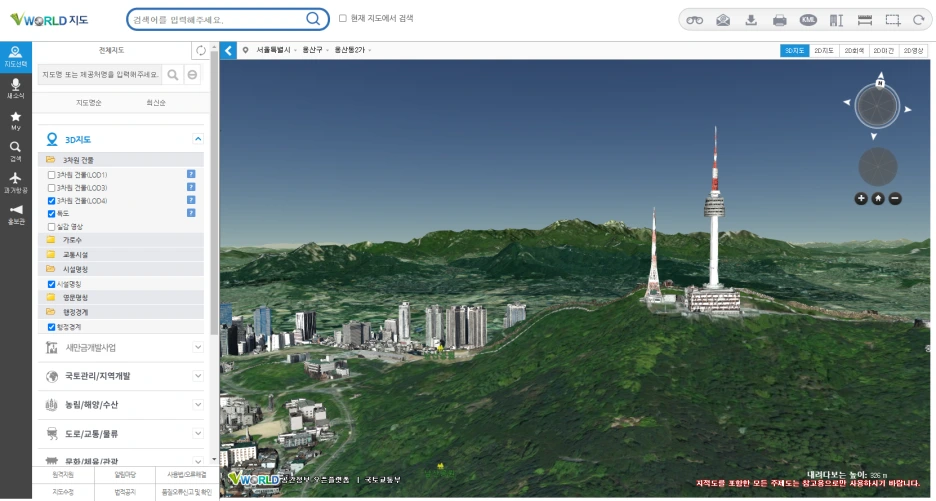Viewport: 936px width, 501px height.
Task: Uncheck the 행정경계 layer checkbox
Action: [x=51, y=327]
